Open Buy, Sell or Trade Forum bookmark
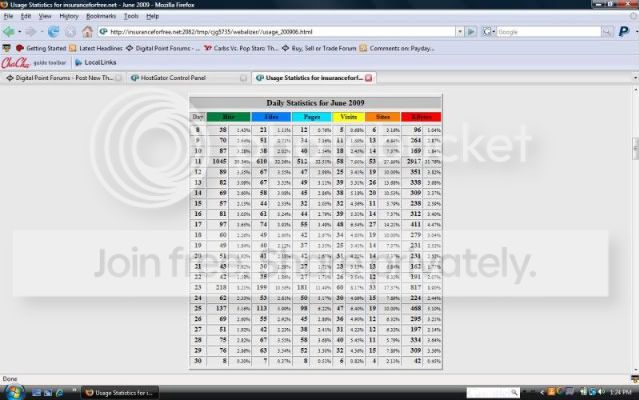Screen dimensions: 639x400 (x=319, y=48)
